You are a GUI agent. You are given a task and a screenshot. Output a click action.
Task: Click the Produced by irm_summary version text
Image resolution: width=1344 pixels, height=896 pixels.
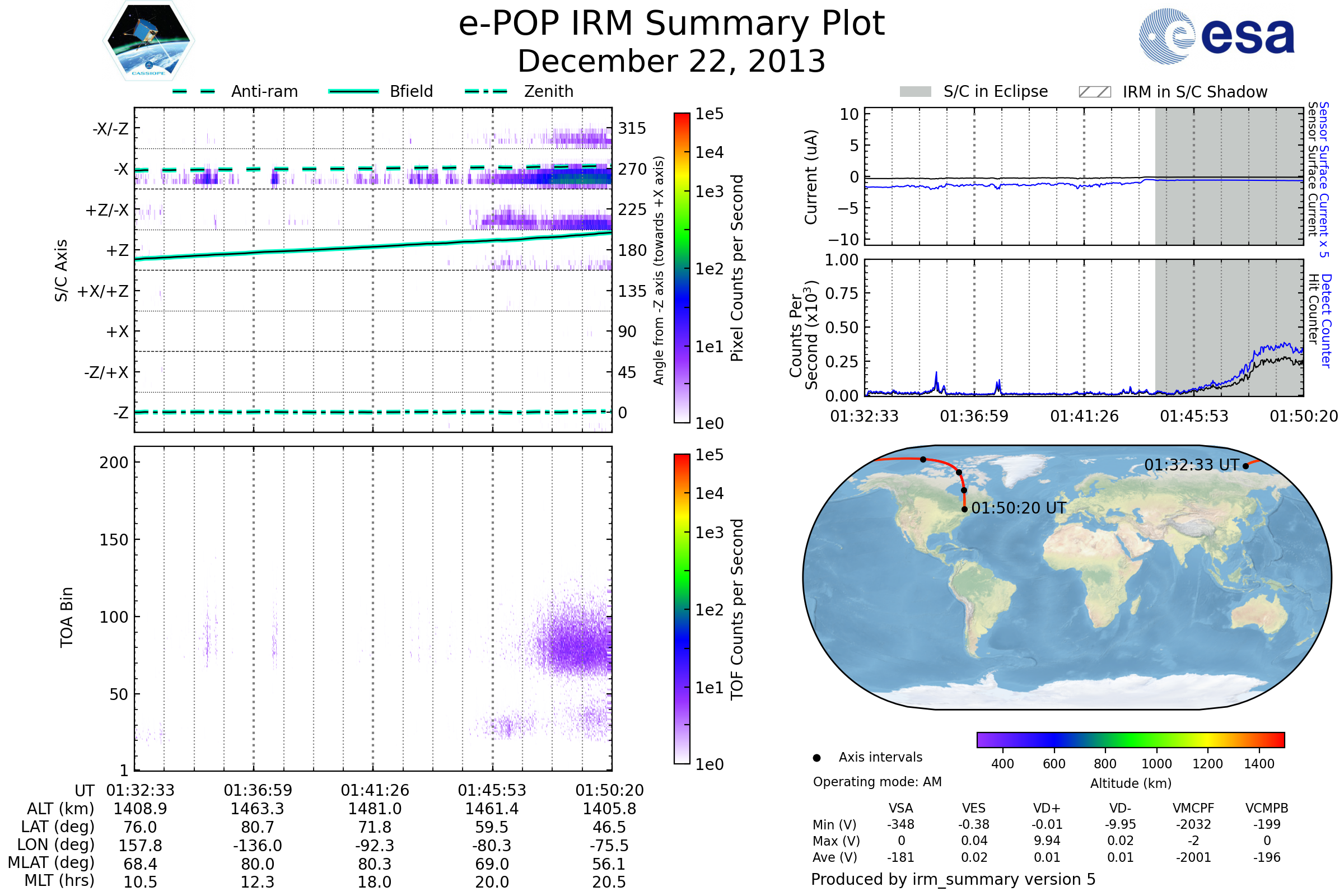[953, 879]
